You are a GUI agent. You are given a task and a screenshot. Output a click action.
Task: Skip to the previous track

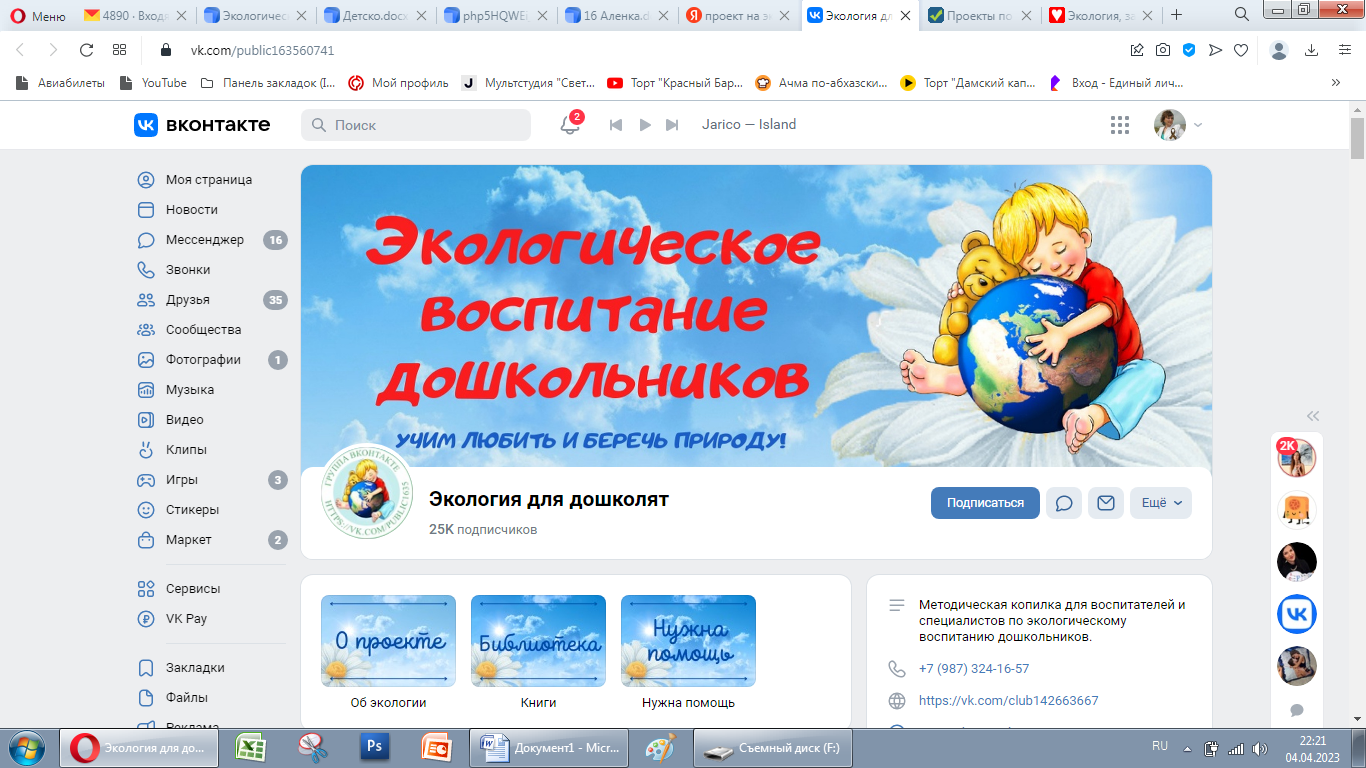coord(617,125)
